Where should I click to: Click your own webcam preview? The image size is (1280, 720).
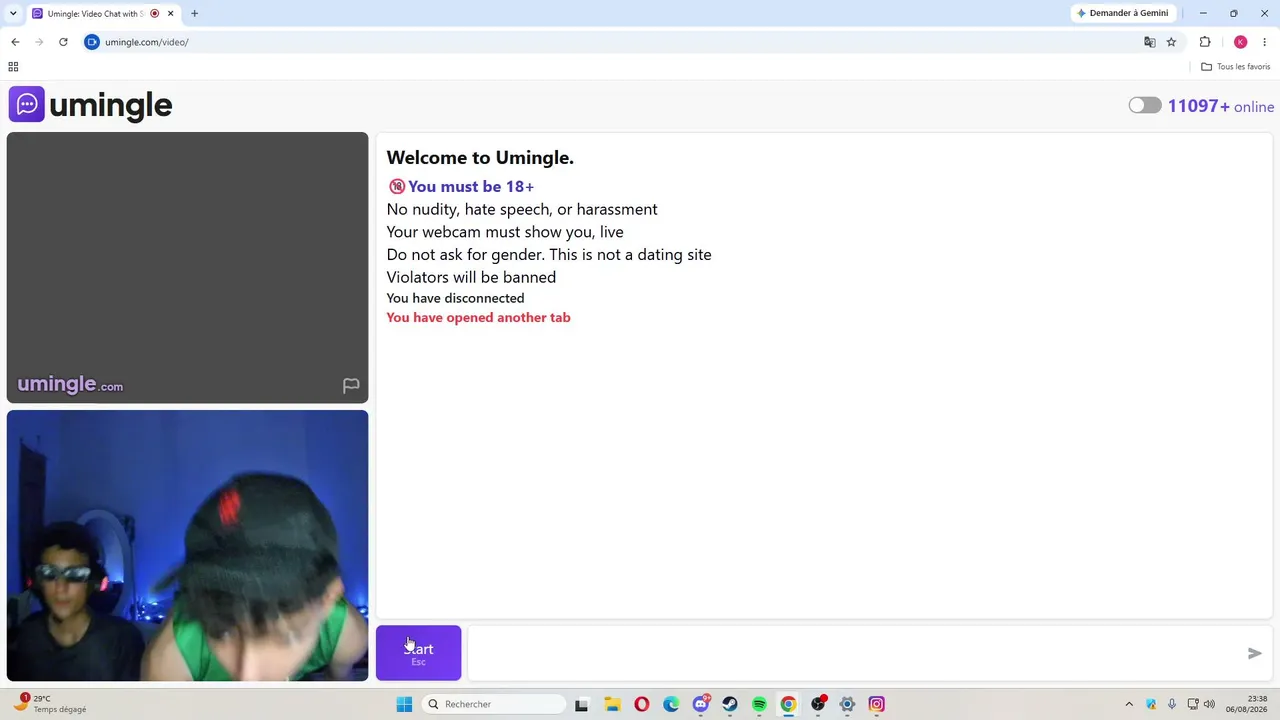tap(188, 546)
